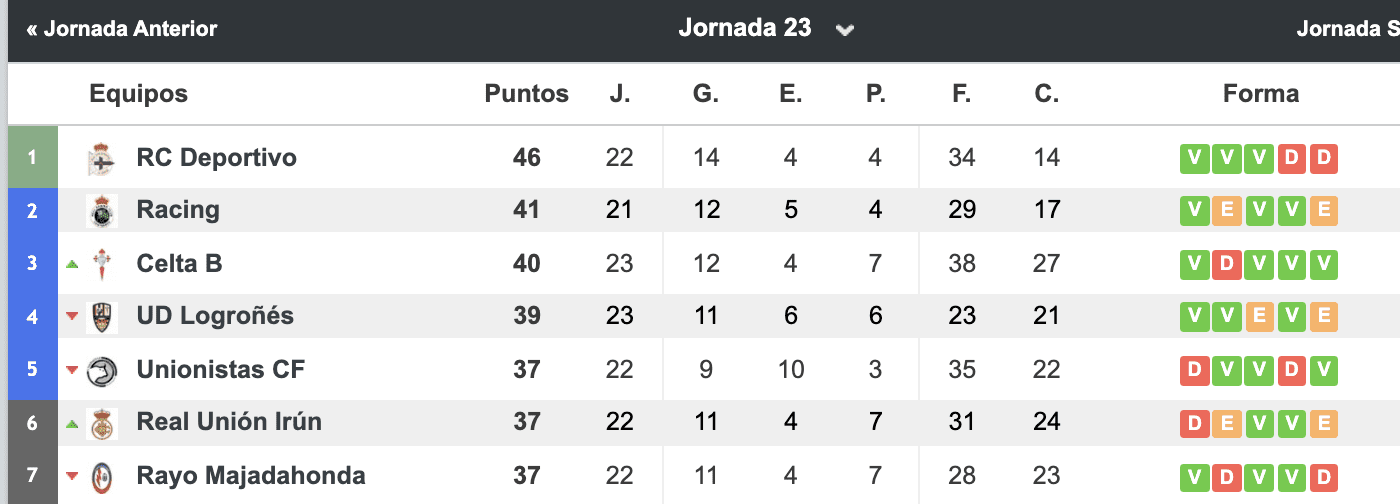Go to Jornada Anterior

click(x=122, y=29)
